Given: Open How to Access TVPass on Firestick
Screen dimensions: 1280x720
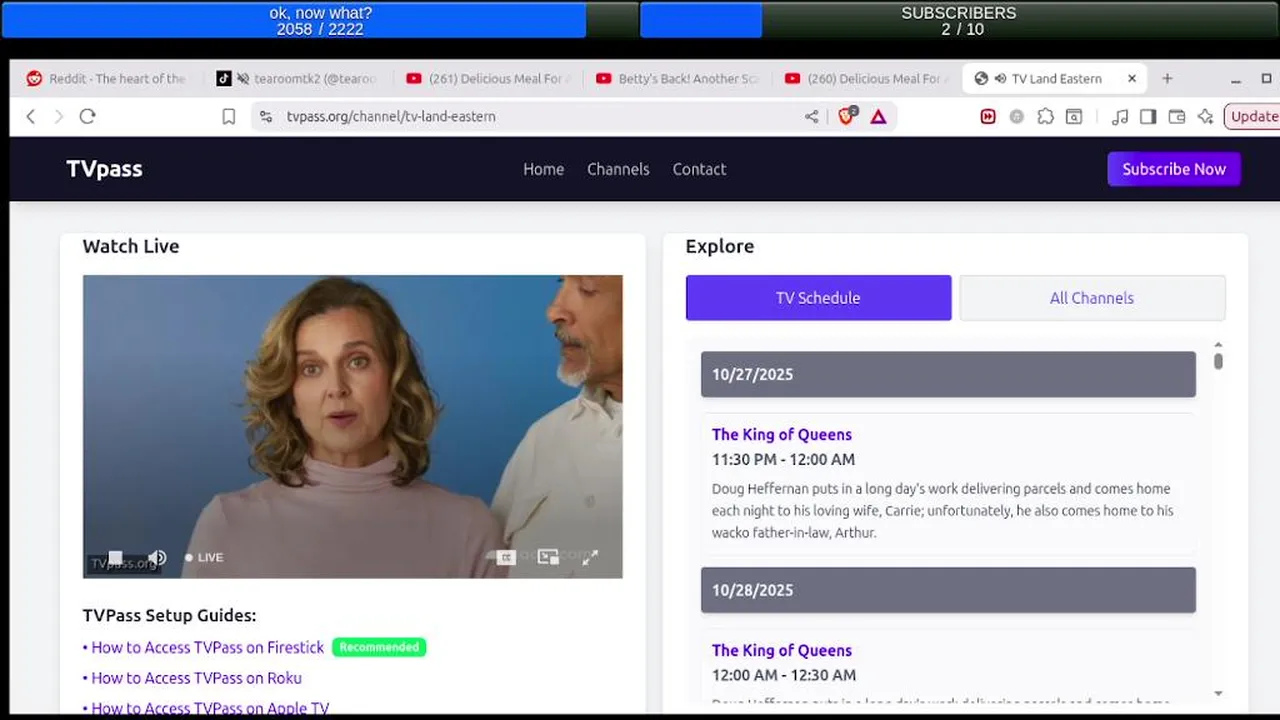Looking at the screenshot, I should coord(207,647).
